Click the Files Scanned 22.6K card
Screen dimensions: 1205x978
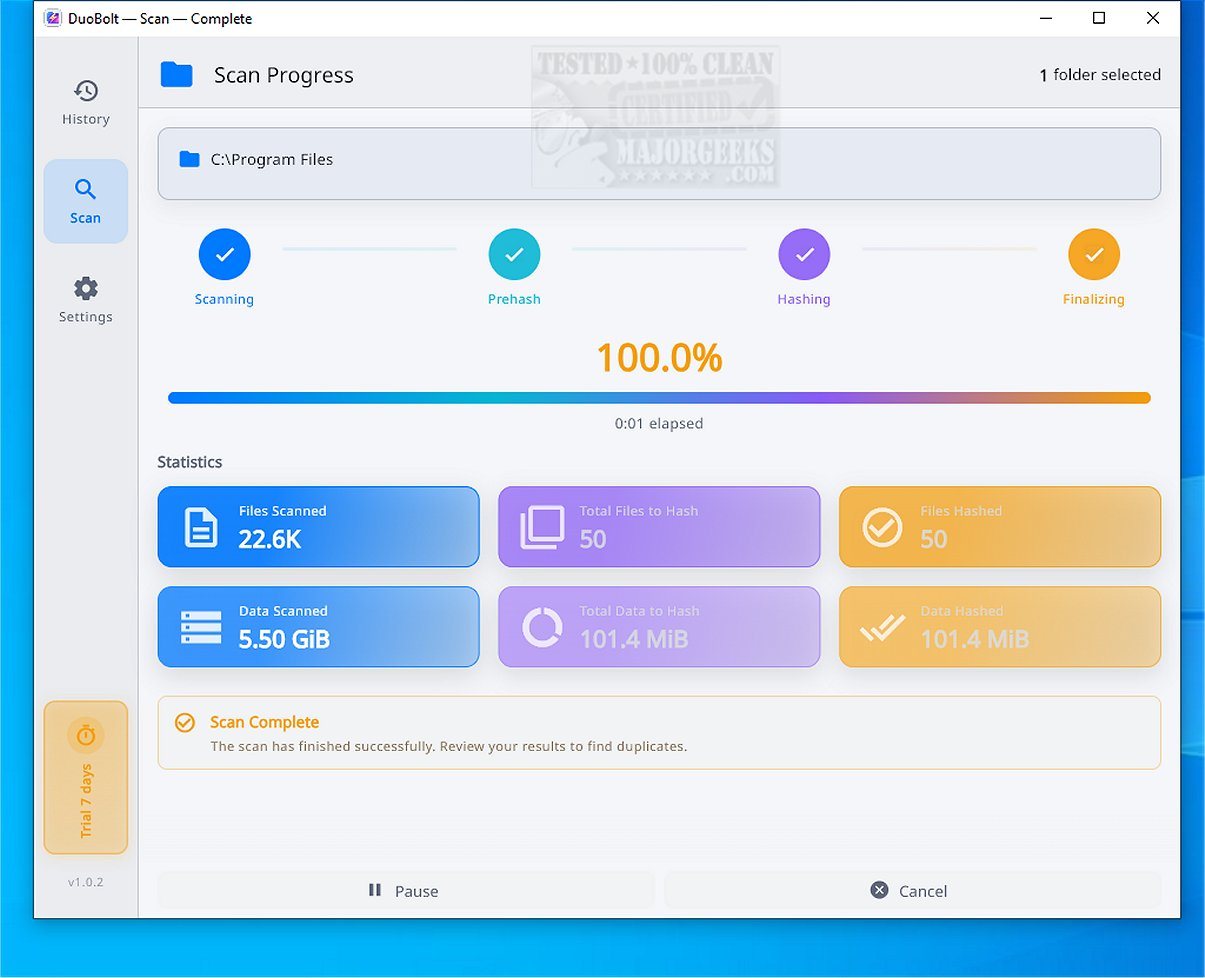pos(319,527)
